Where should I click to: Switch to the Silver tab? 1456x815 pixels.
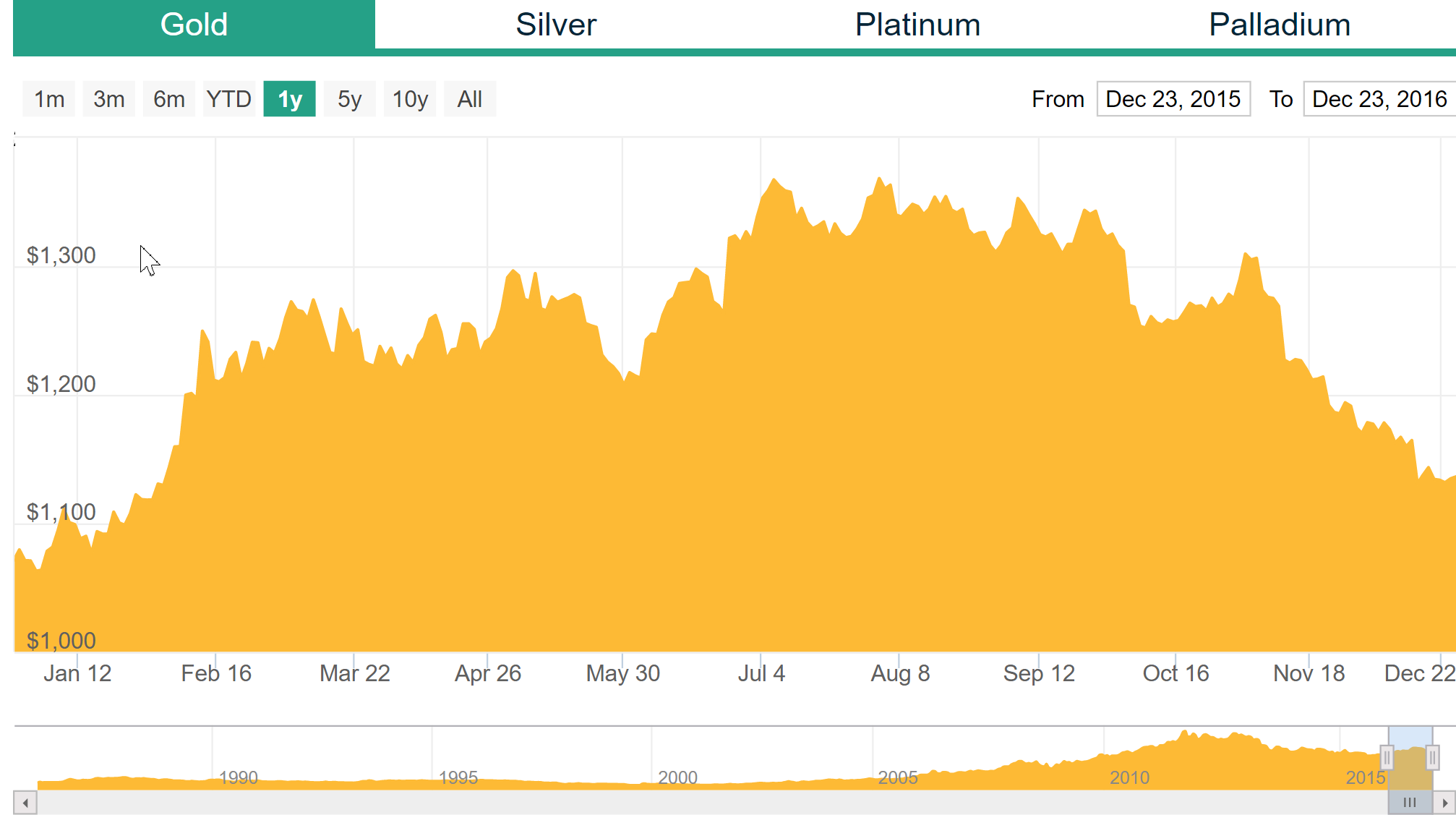pyautogui.click(x=555, y=25)
